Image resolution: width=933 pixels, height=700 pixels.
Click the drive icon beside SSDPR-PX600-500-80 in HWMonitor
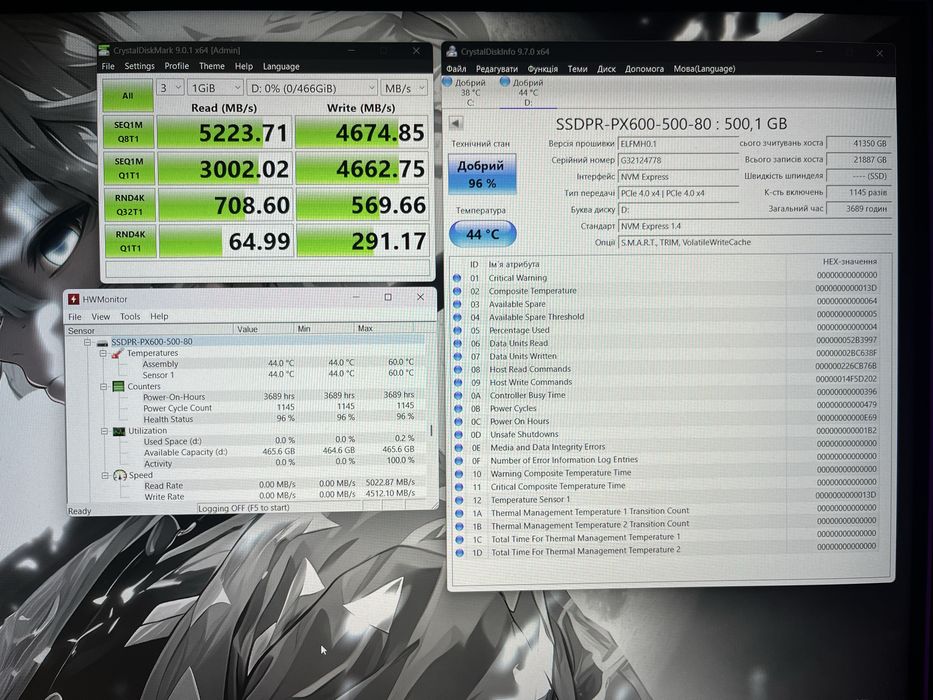click(x=102, y=343)
